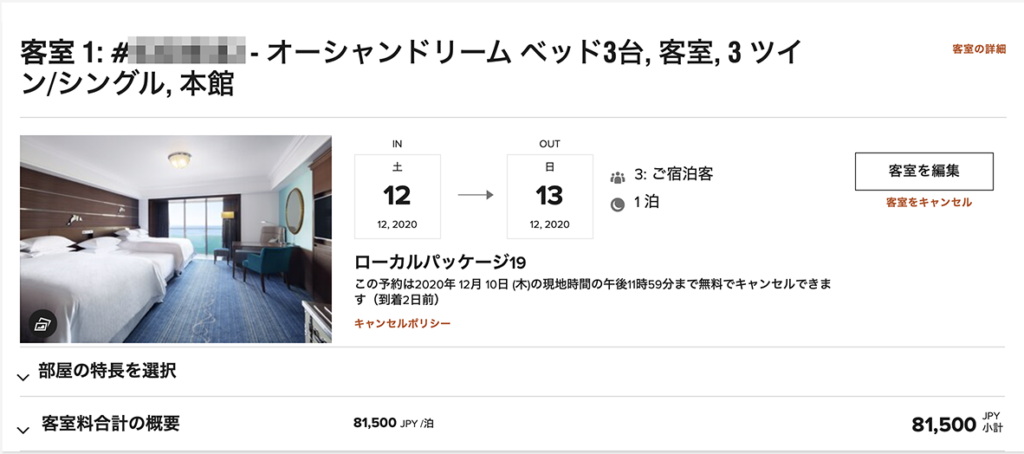Click the moon nights icon
Viewport: 1024px width, 454px height.
pos(617,204)
